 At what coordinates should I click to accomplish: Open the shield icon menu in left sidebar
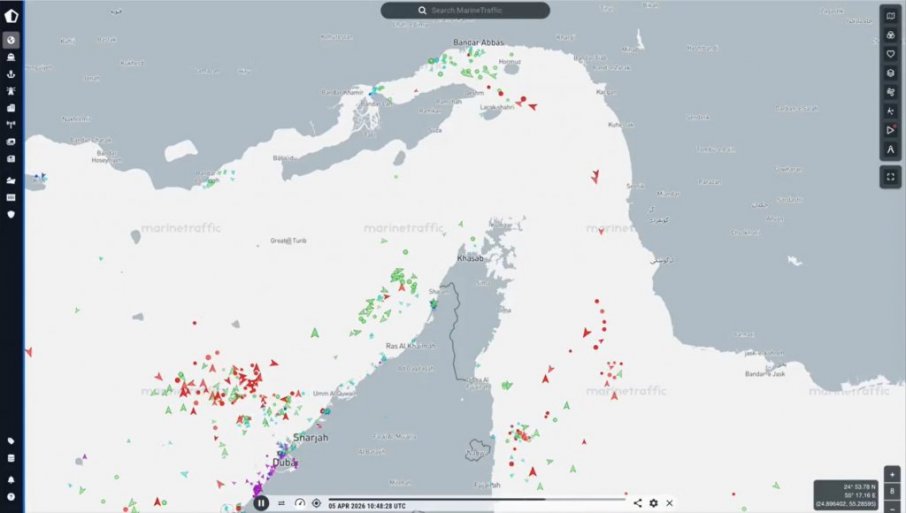[x=12, y=214]
